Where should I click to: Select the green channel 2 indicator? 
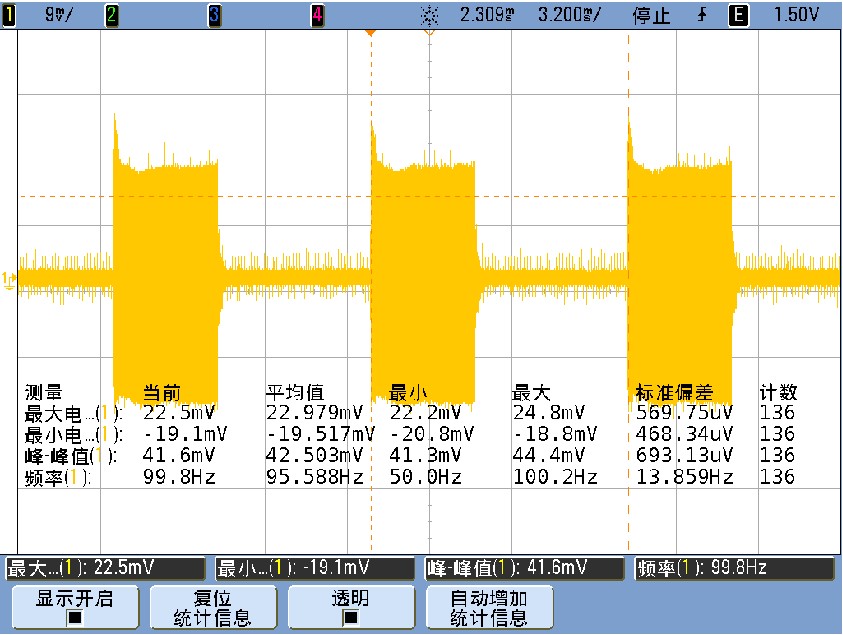click(x=112, y=15)
